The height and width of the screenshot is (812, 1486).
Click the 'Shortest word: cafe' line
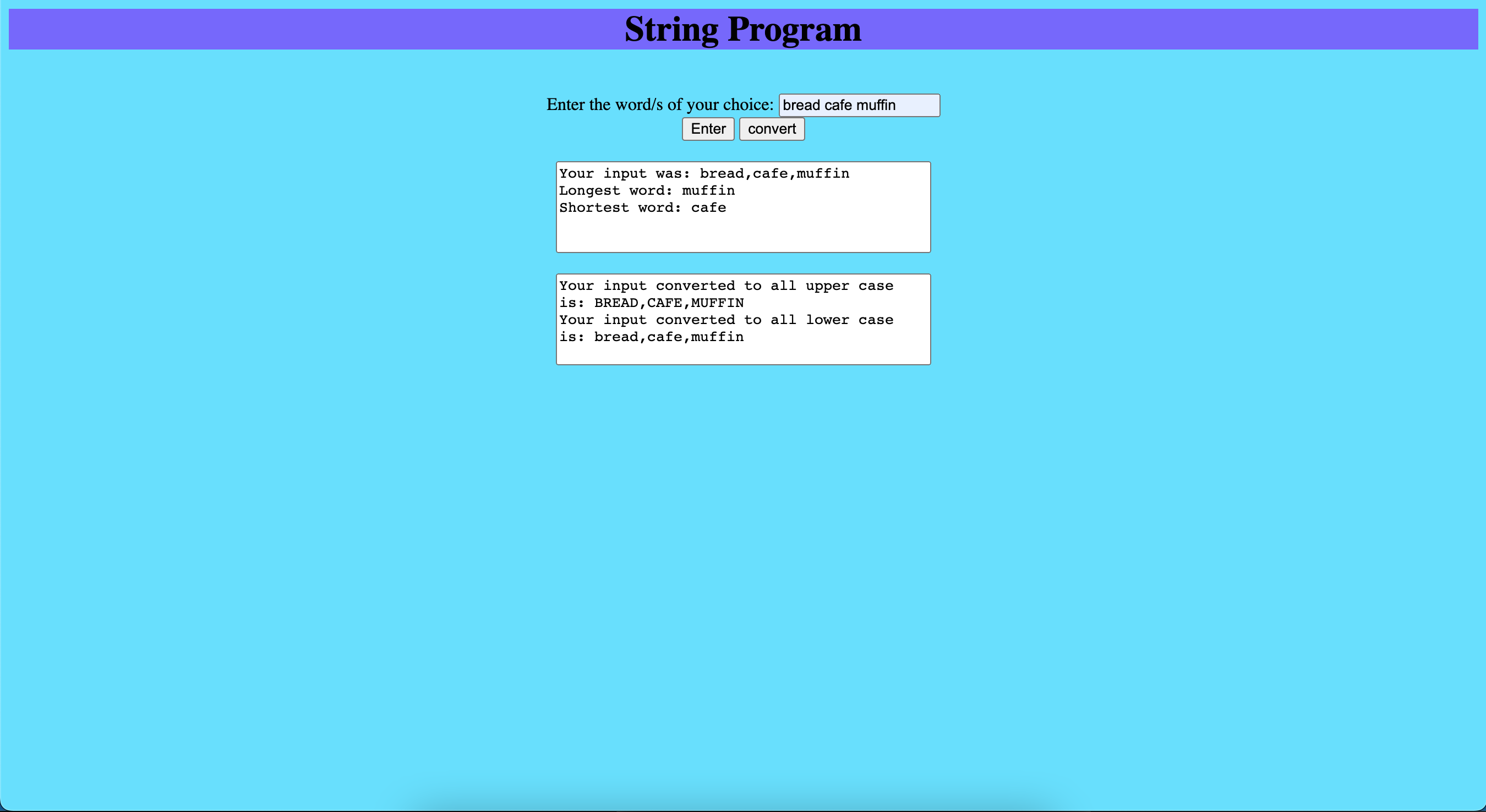pyautogui.click(x=643, y=207)
